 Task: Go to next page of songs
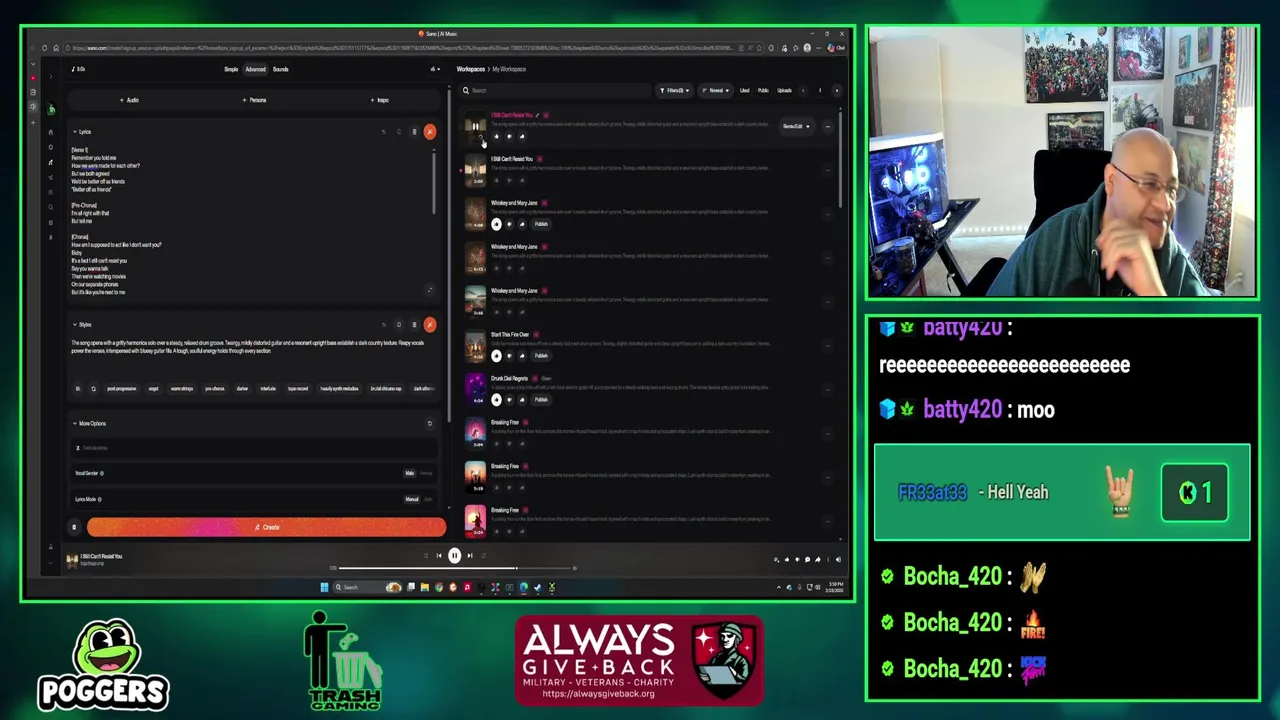pyautogui.click(x=836, y=90)
